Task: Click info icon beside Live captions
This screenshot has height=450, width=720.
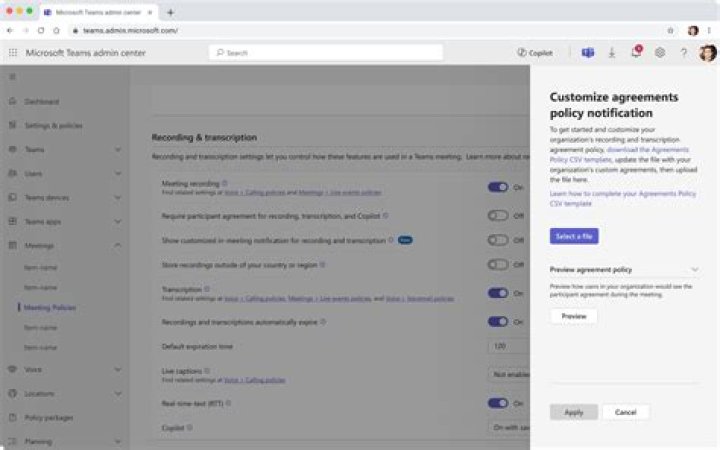Action: [x=207, y=371]
